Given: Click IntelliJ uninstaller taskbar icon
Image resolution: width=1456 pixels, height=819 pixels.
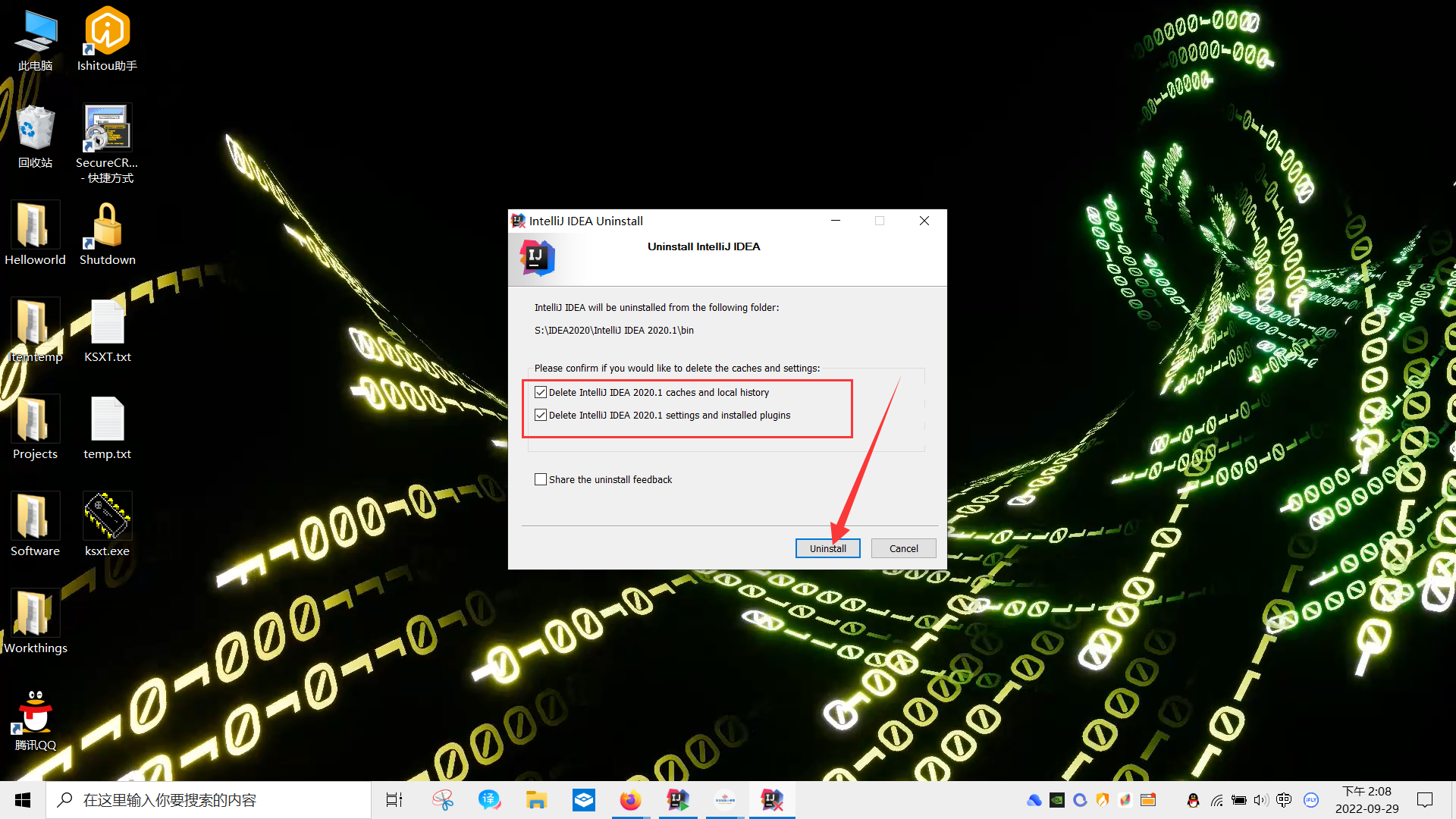Looking at the screenshot, I should pos(772,800).
